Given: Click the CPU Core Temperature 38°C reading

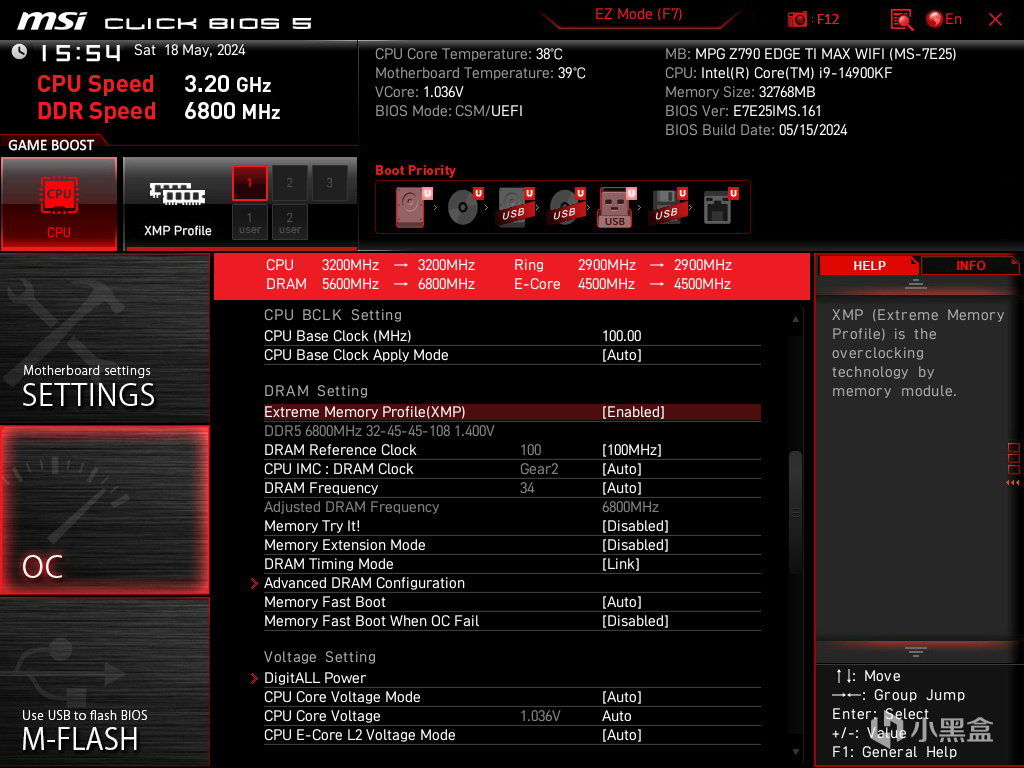Looking at the screenshot, I should coord(469,54).
